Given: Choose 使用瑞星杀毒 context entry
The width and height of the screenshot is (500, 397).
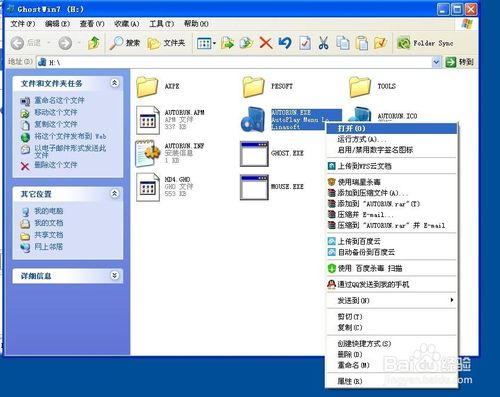Looking at the screenshot, I should [x=391, y=182].
